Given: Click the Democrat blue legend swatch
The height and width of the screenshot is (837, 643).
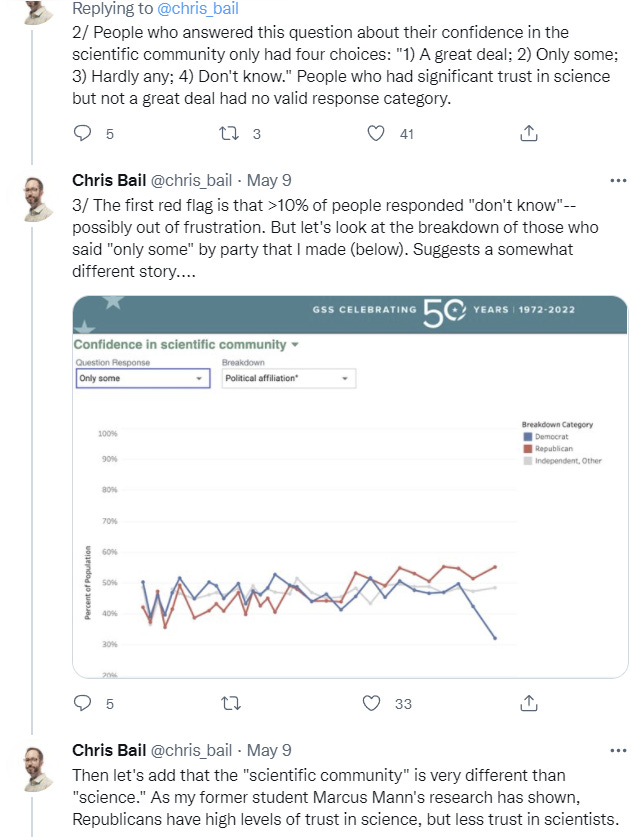Looking at the screenshot, I should 528,437.
